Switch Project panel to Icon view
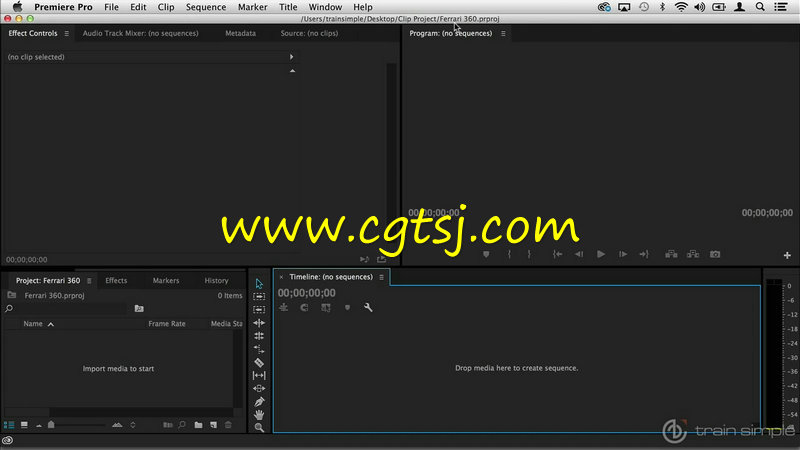The height and width of the screenshot is (450, 800). [x=24, y=425]
